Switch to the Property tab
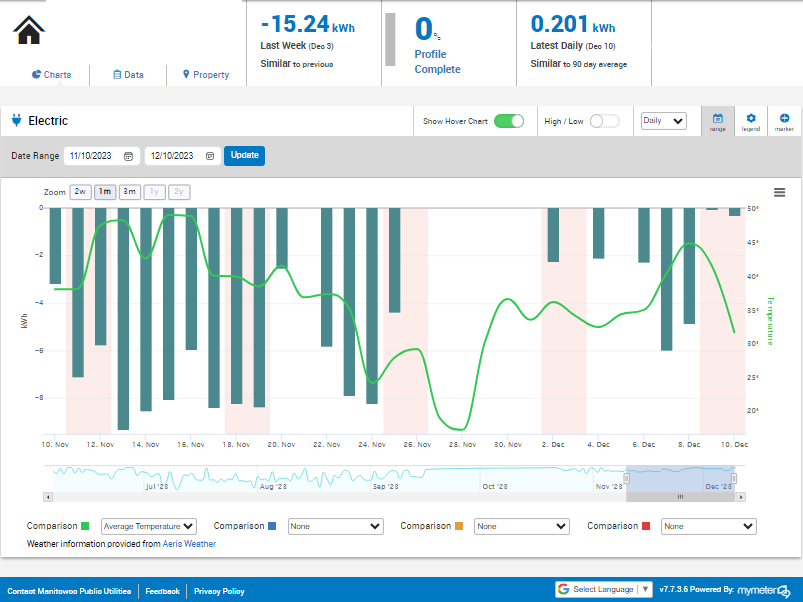The width and height of the screenshot is (803, 602). (x=205, y=75)
